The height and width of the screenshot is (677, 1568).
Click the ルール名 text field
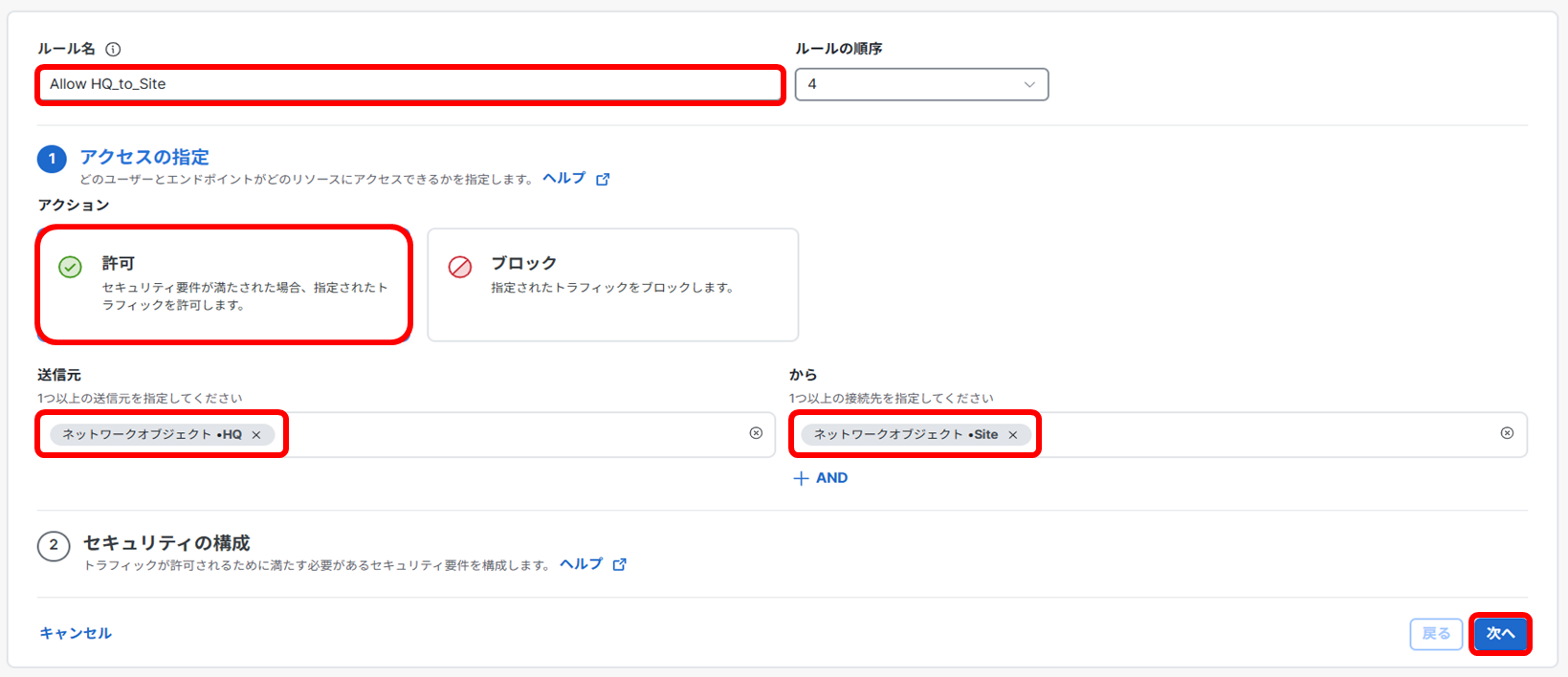click(409, 84)
